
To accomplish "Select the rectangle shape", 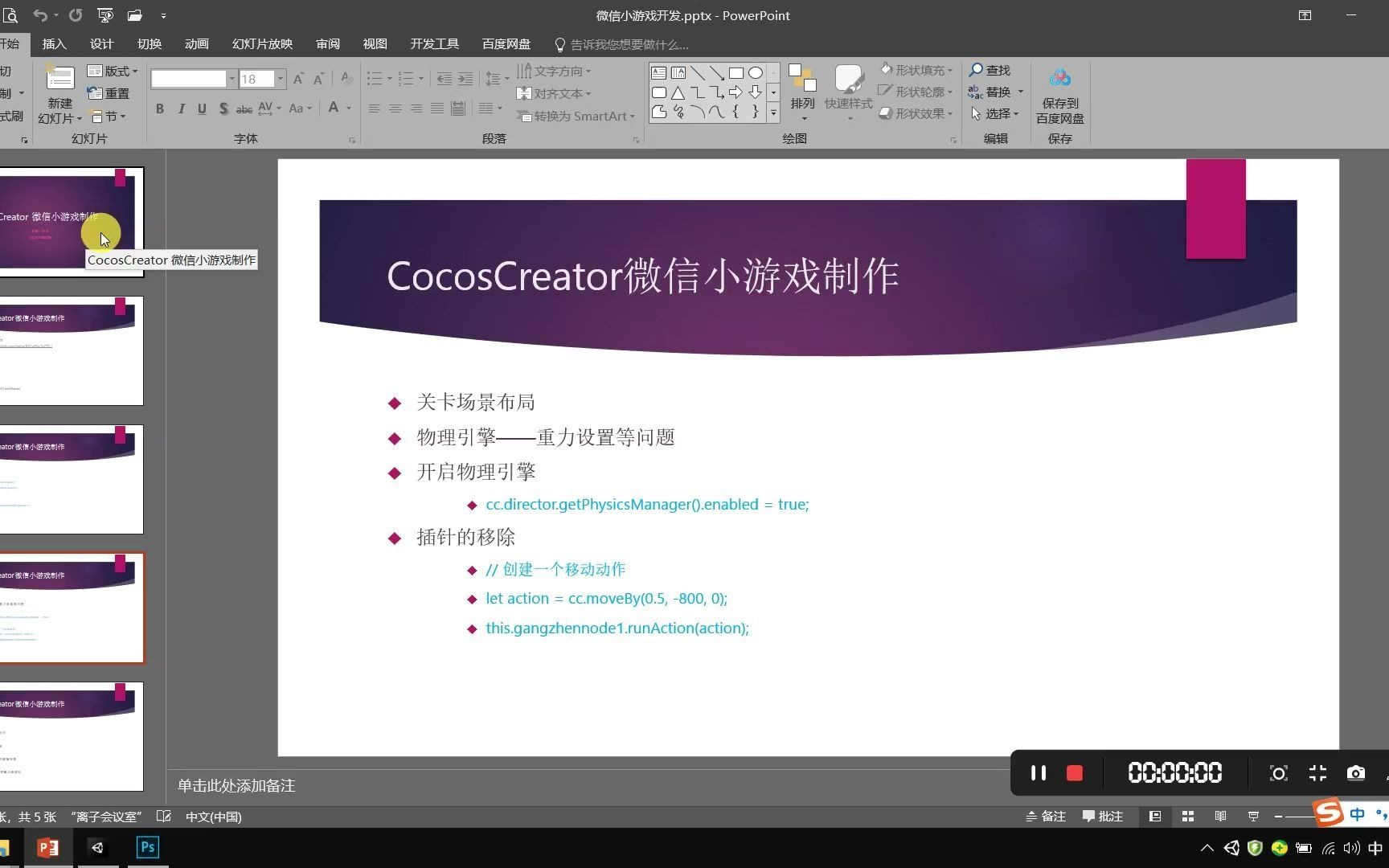I will 736,72.
